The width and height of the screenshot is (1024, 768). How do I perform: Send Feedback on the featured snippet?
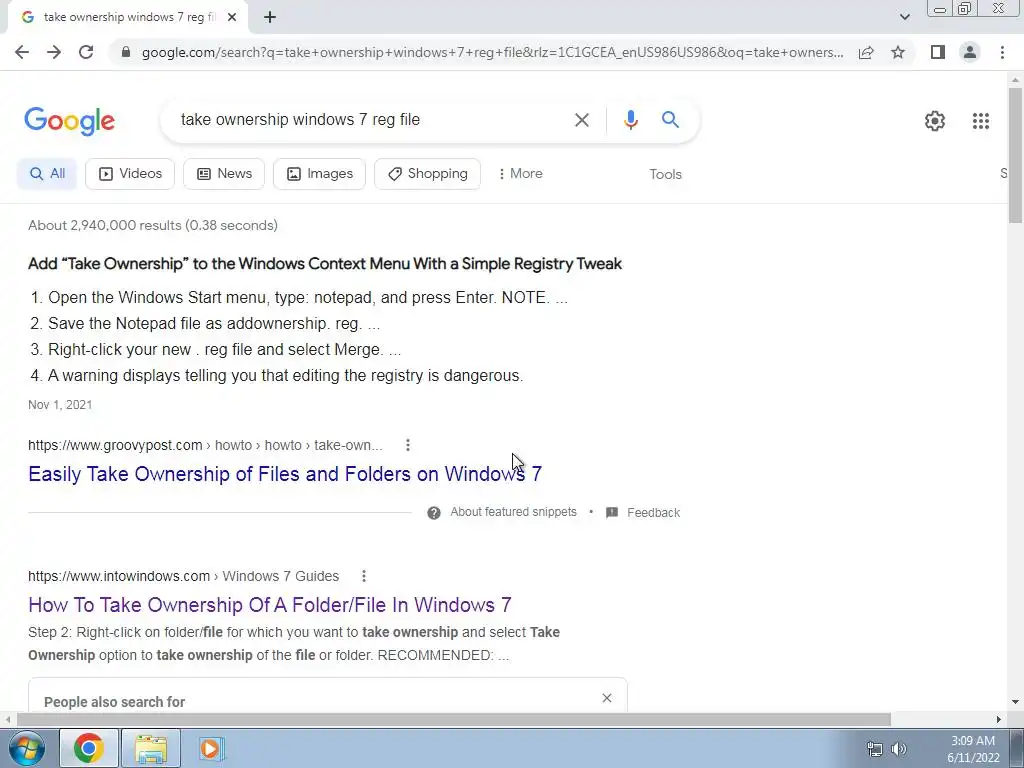[643, 513]
